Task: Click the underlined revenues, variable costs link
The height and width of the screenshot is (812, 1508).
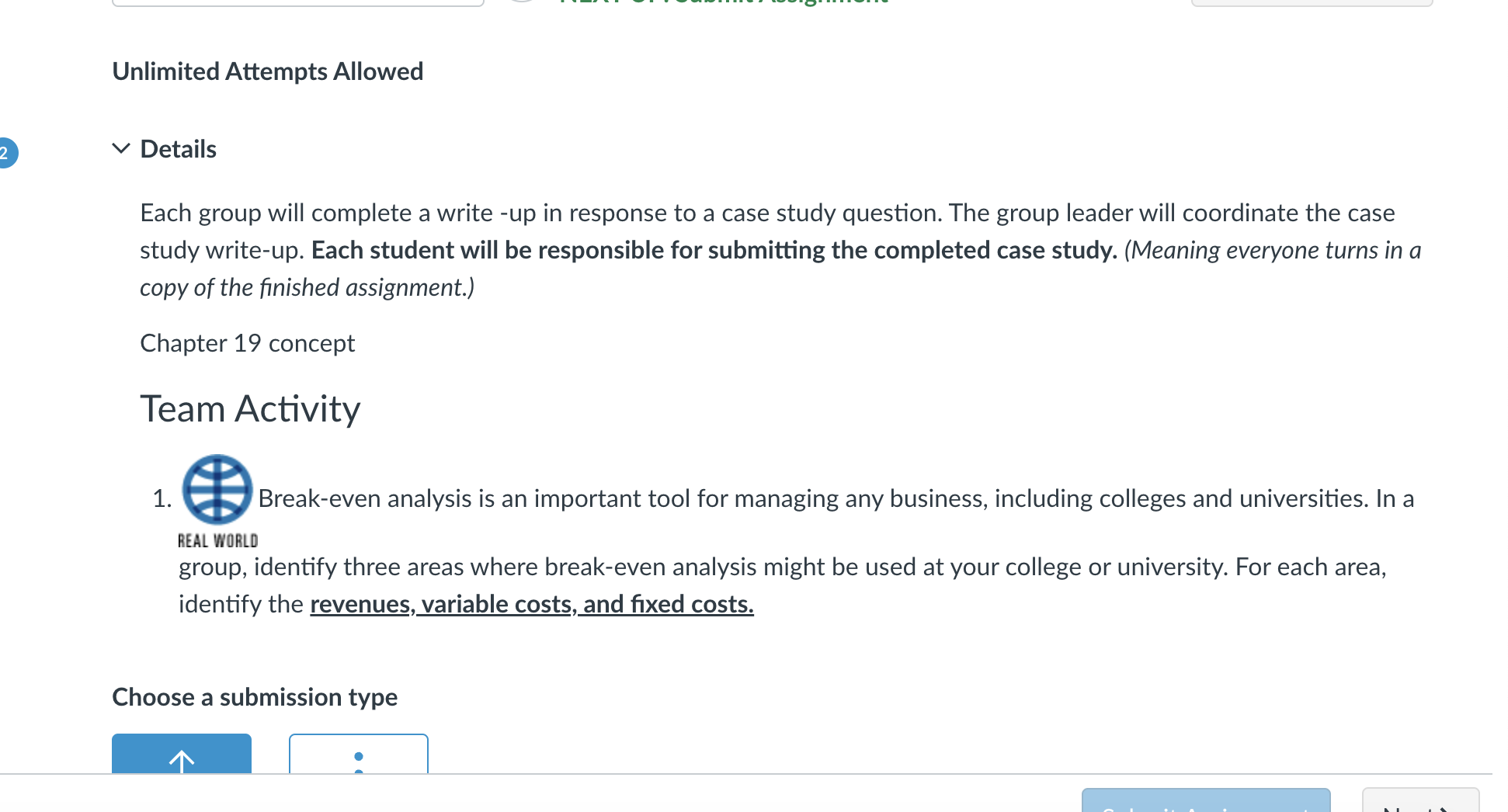Action: pyautogui.click(x=531, y=604)
